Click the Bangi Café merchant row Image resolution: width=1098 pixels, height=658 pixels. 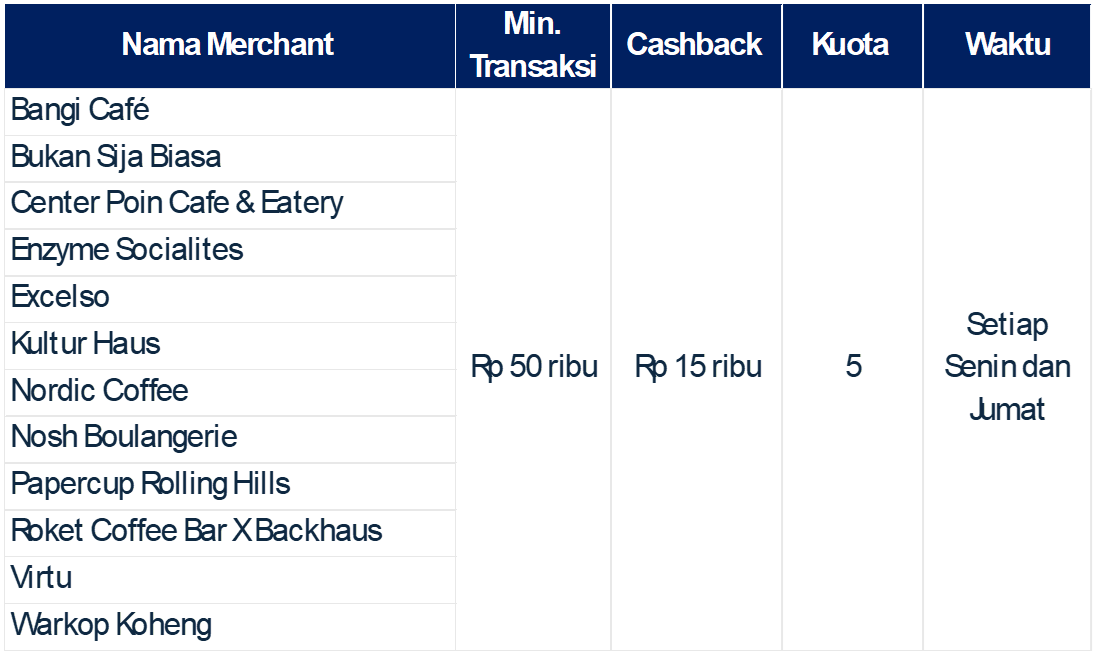tap(80, 110)
